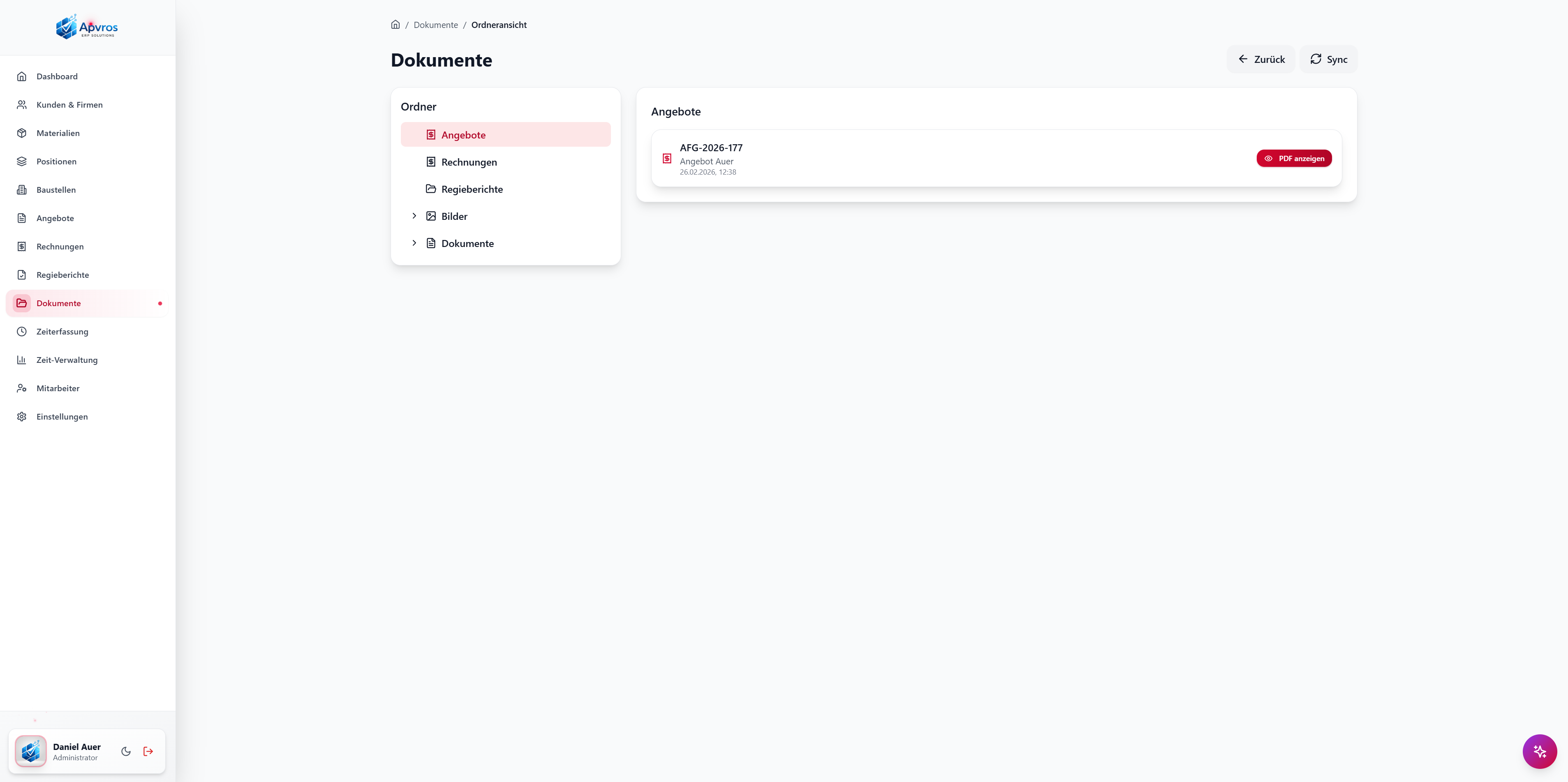Open Dokumente in the breadcrumb
Viewport: 1568px width, 782px height.
(x=435, y=24)
